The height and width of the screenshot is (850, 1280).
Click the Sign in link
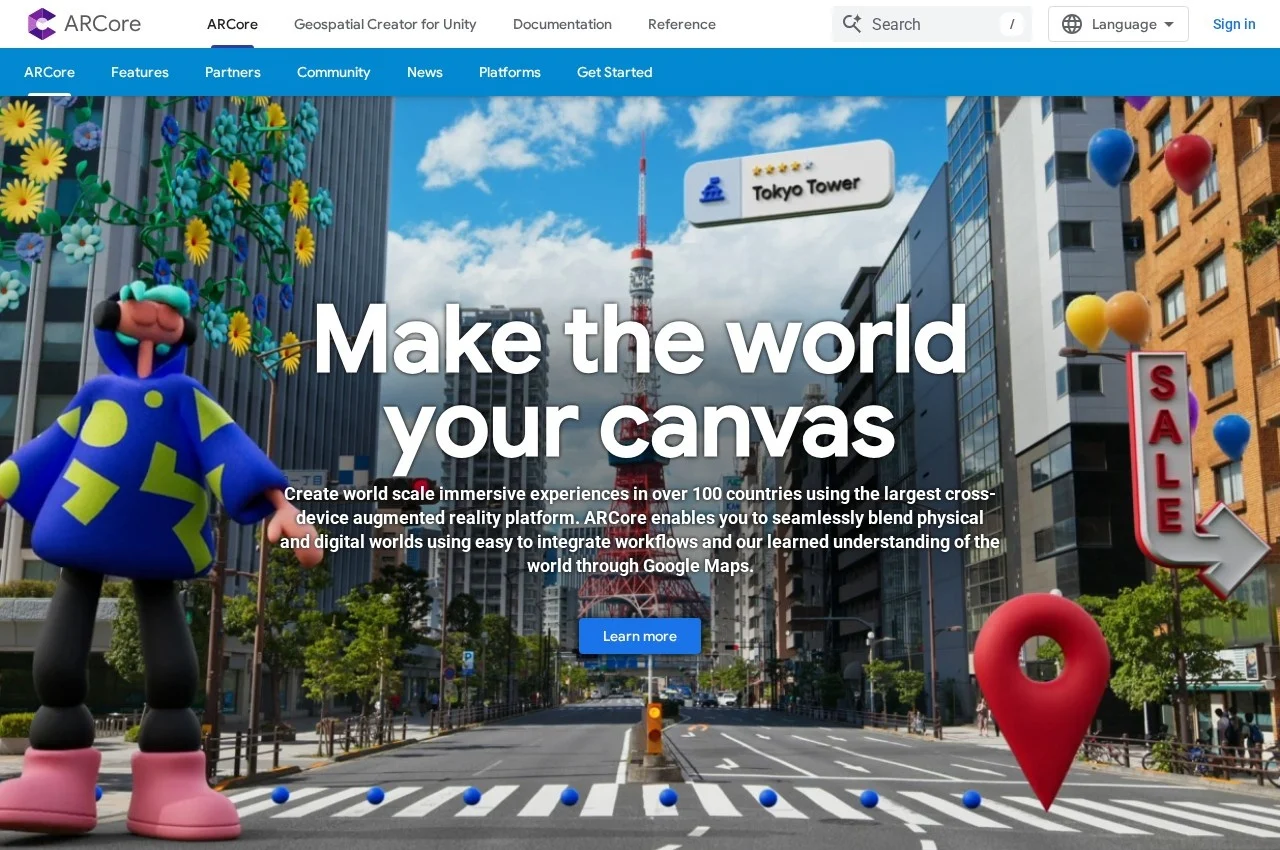click(x=1234, y=24)
